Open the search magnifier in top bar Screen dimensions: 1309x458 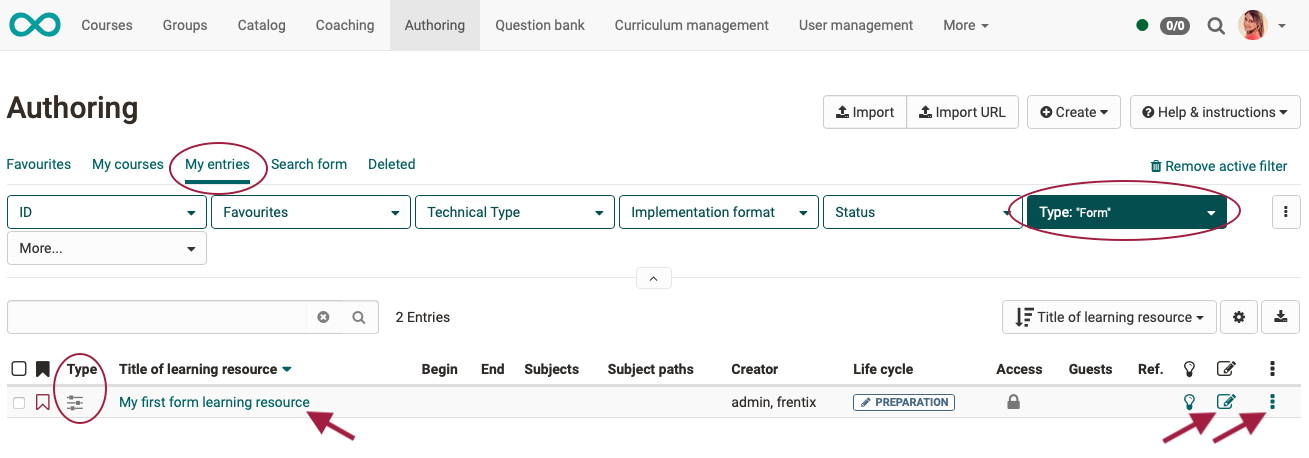[1216, 26]
